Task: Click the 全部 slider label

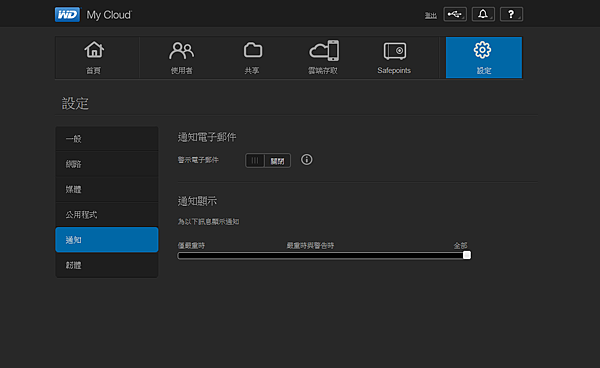Action: click(460, 246)
